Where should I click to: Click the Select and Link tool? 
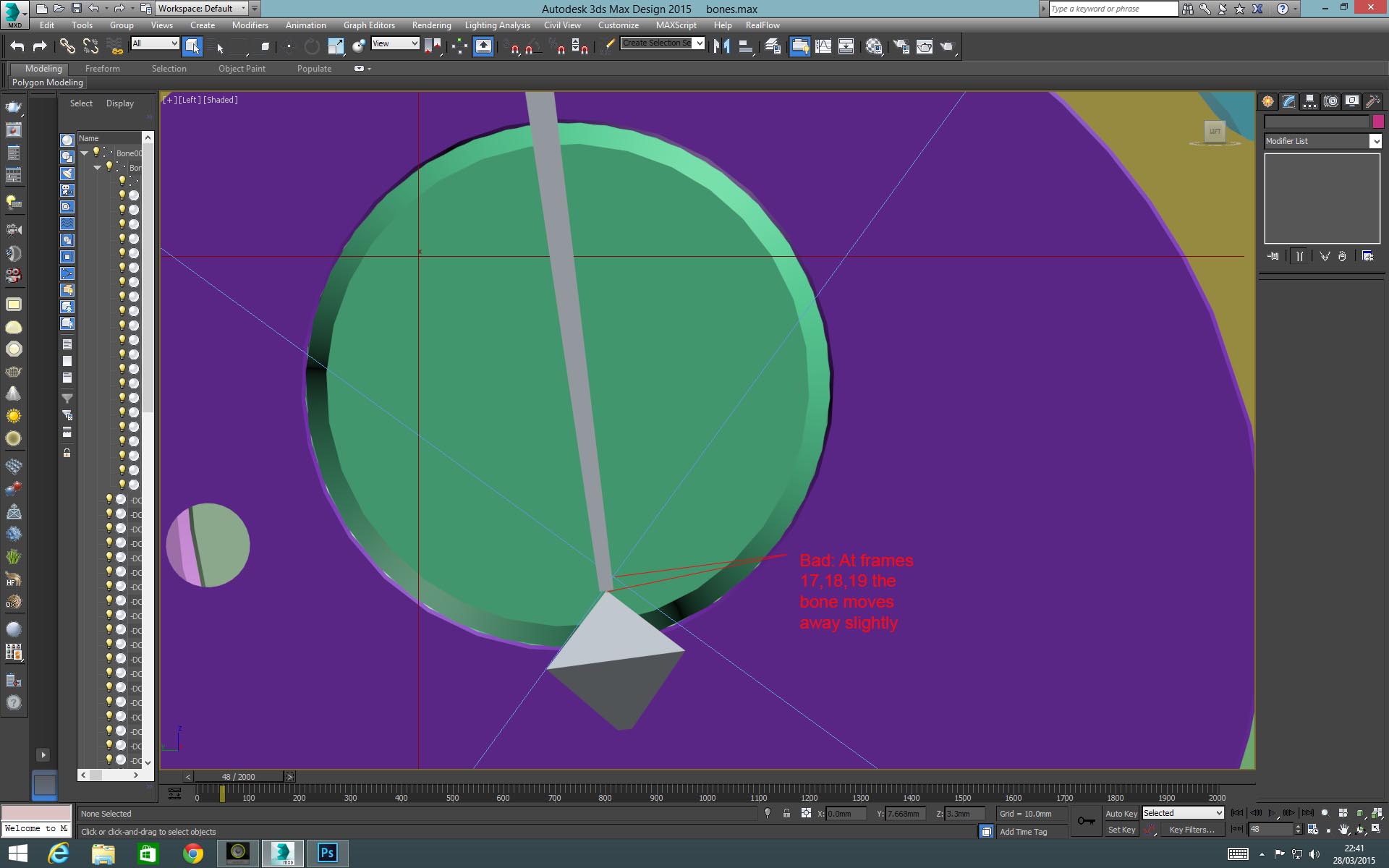pyautogui.click(x=67, y=46)
